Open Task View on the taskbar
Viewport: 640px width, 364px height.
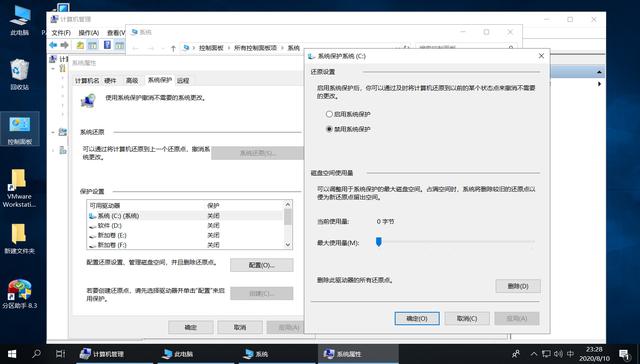click(60, 354)
